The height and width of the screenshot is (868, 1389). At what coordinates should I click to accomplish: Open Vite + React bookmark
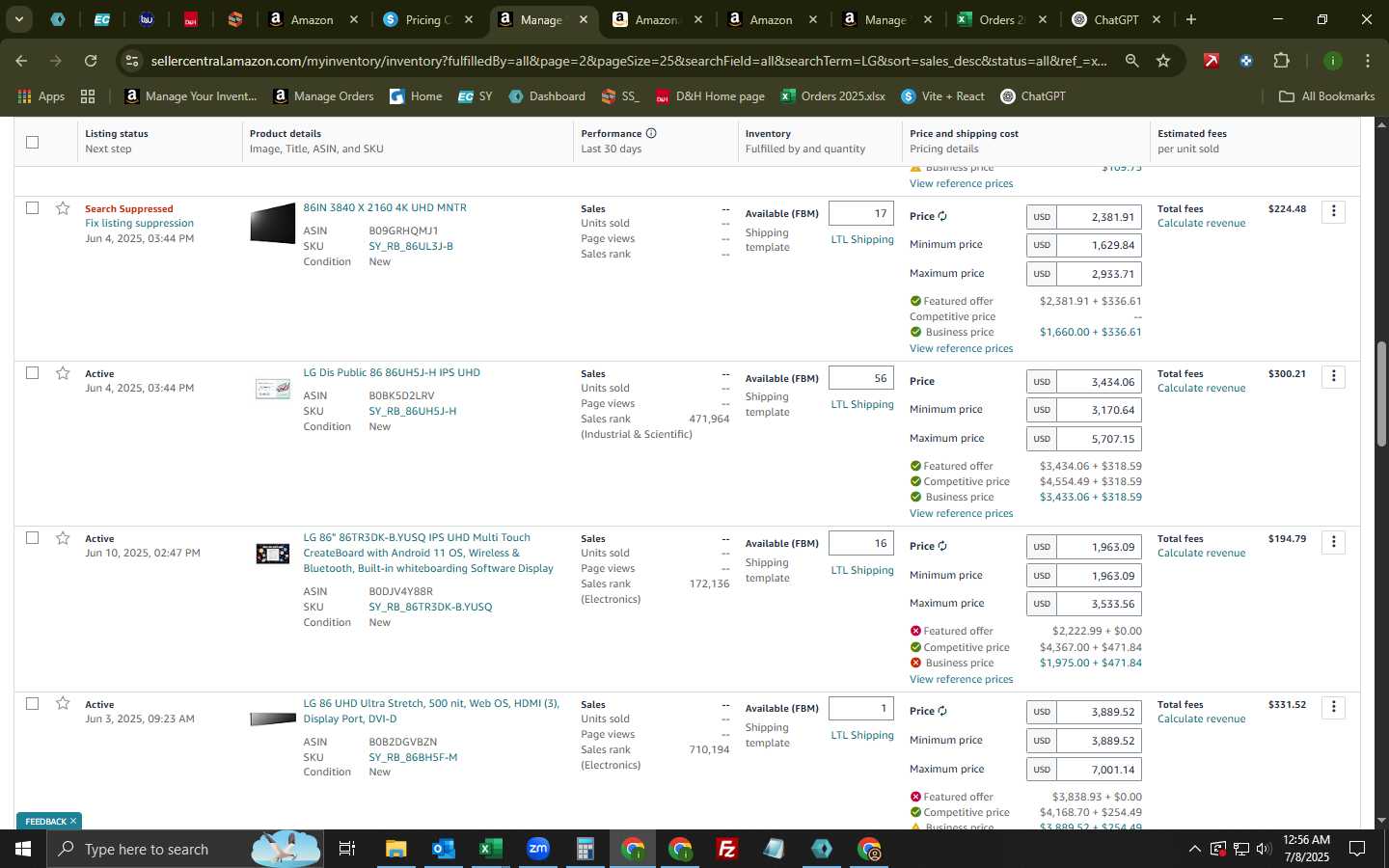[x=942, y=96]
